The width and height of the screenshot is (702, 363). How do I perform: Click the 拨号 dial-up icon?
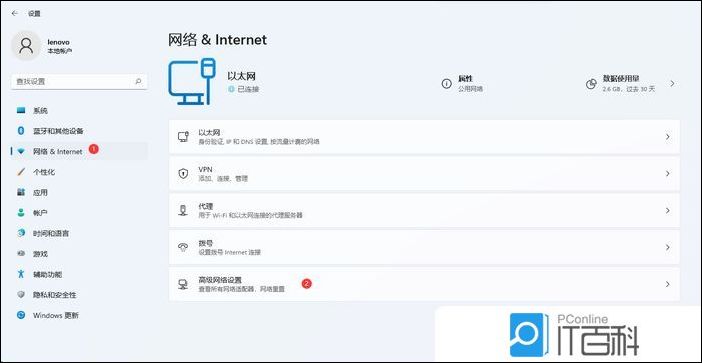click(183, 247)
